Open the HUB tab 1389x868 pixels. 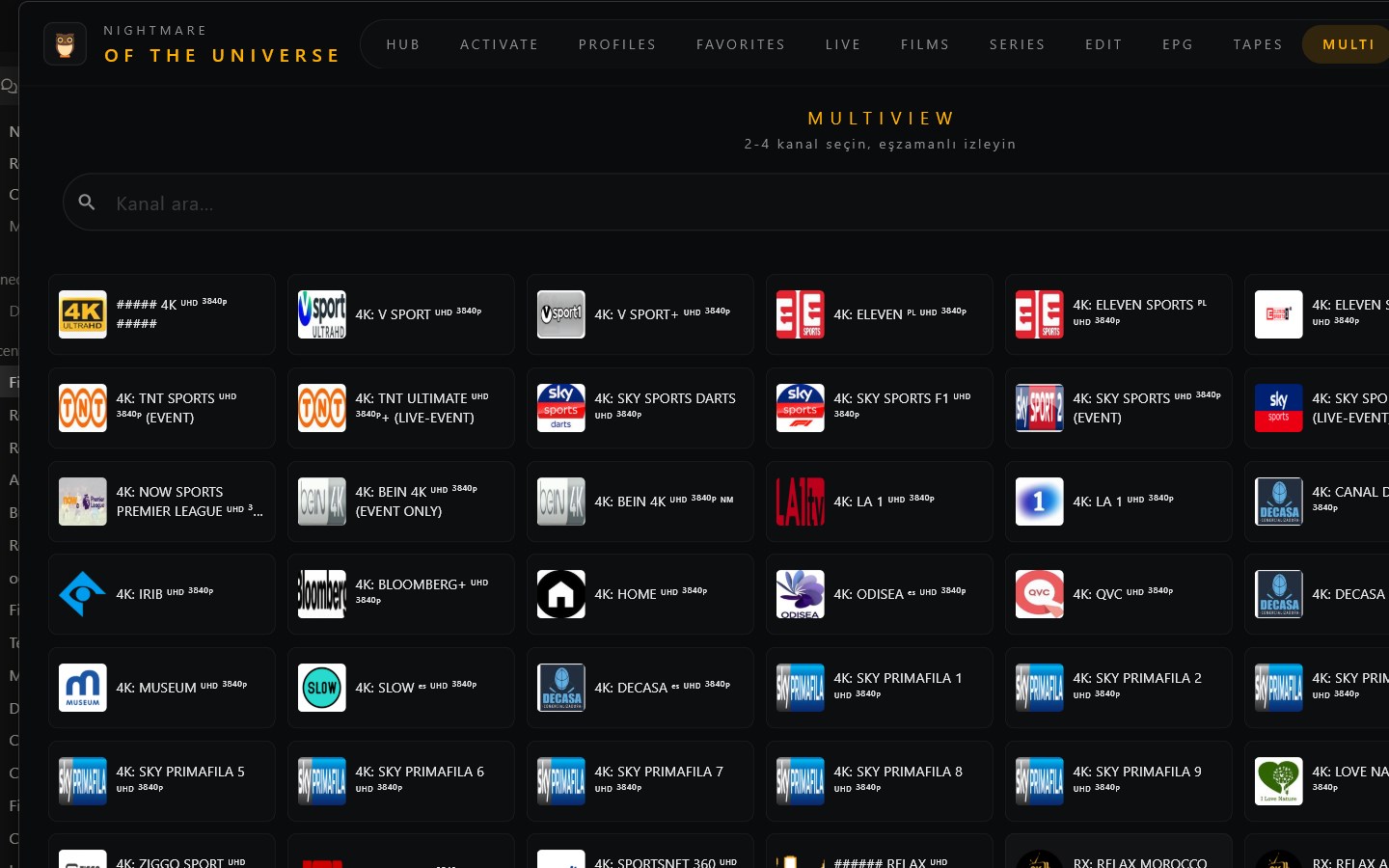click(x=403, y=44)
